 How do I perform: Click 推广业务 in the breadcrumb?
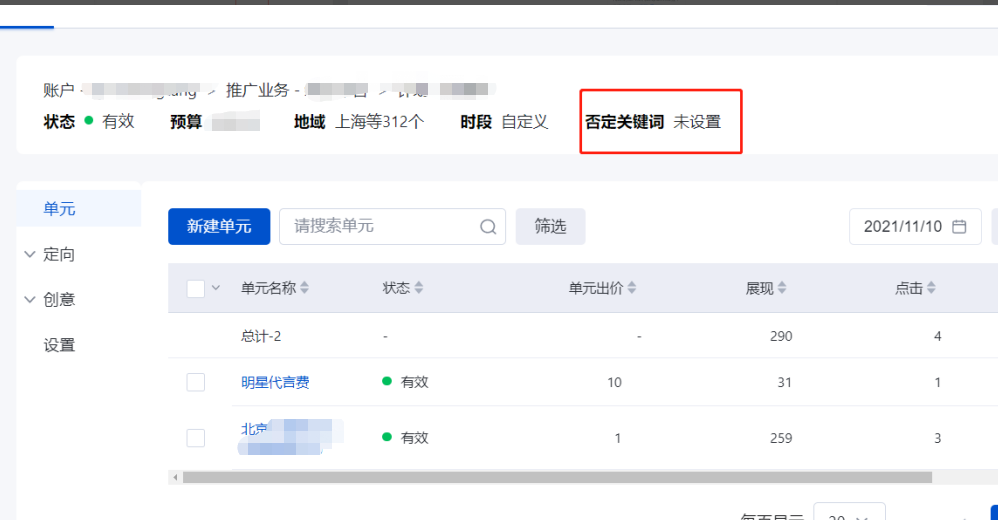(x=257, y=90)
